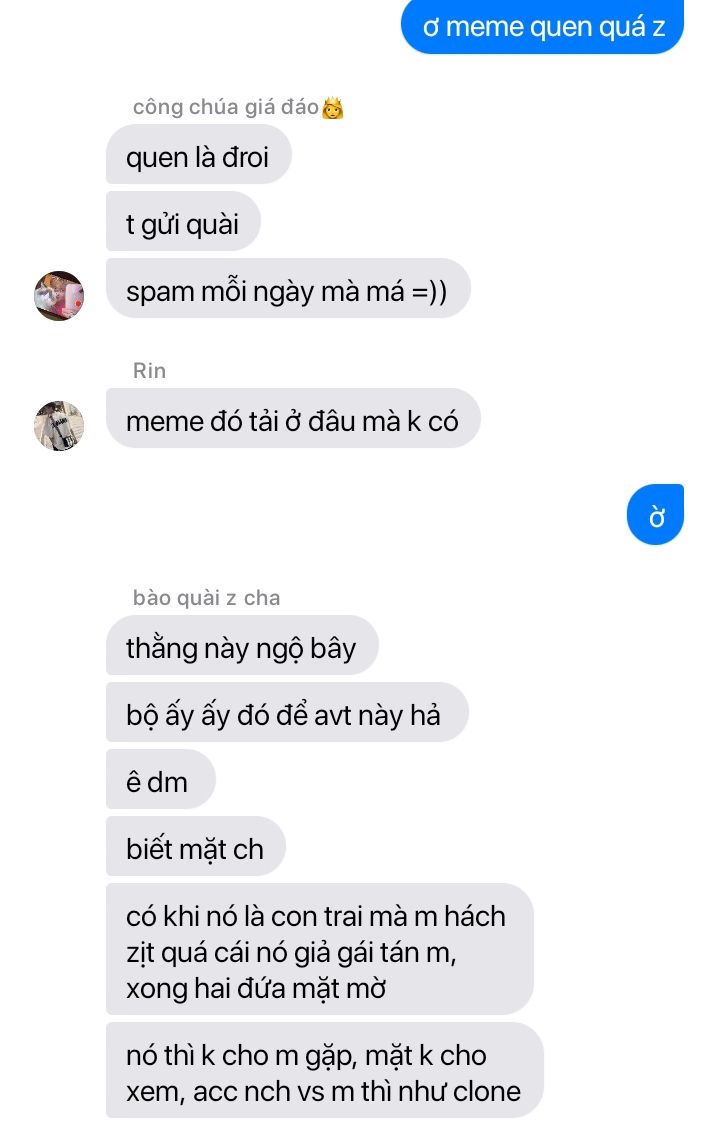Open sender name công chúa giá đáo
This screenshot has width=720, height=1122.
click(225, 107)
